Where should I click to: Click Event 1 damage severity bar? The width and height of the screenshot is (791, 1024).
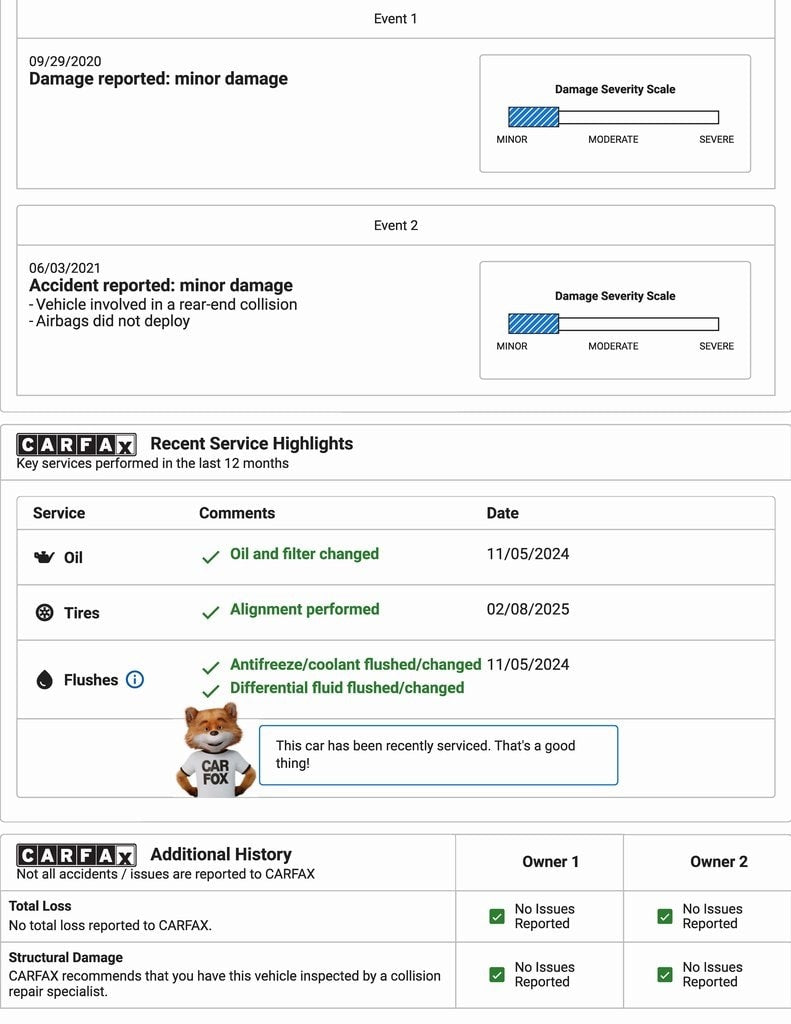pyautogui.click(x=613, y=117)
